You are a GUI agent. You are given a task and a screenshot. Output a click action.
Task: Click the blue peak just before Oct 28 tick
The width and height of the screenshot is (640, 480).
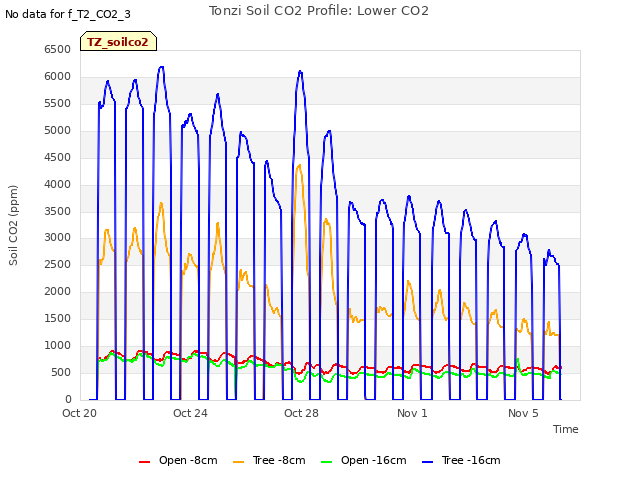tap(300, 71)
